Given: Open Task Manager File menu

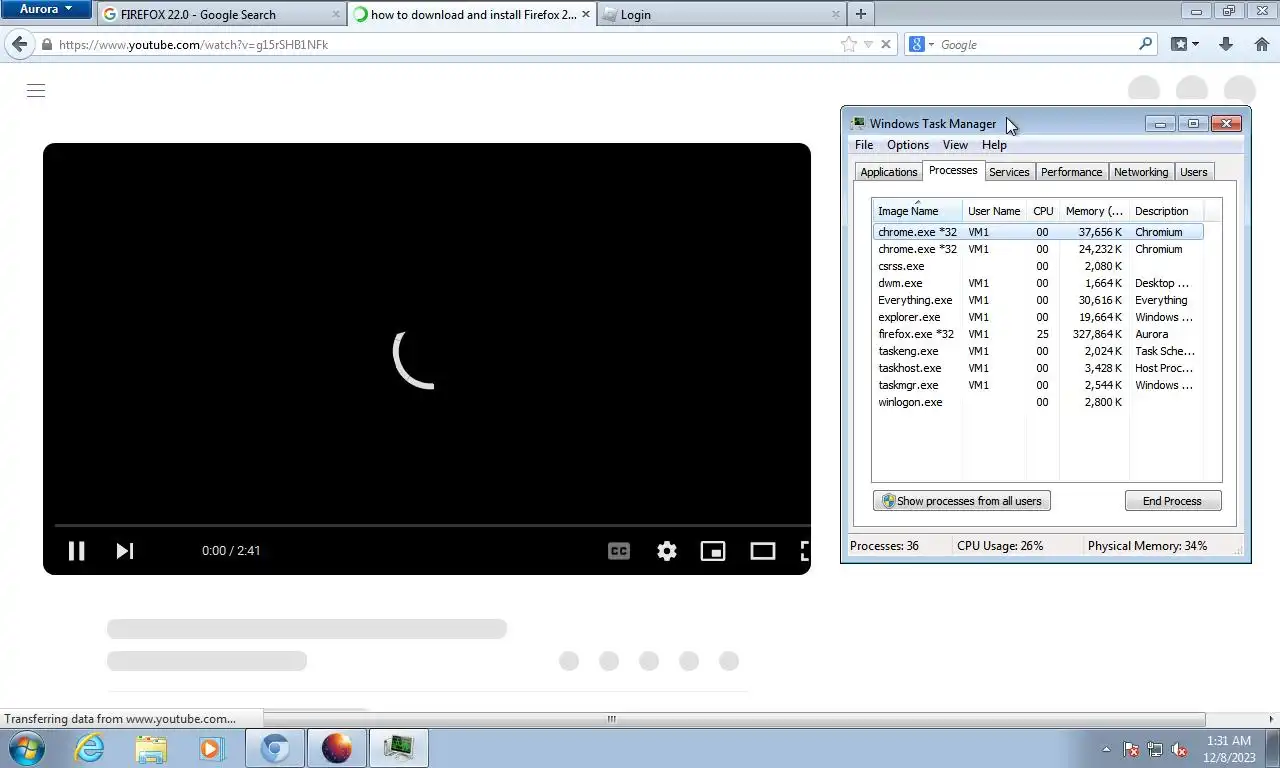Looking at the screenshot, I should (864, 145).
